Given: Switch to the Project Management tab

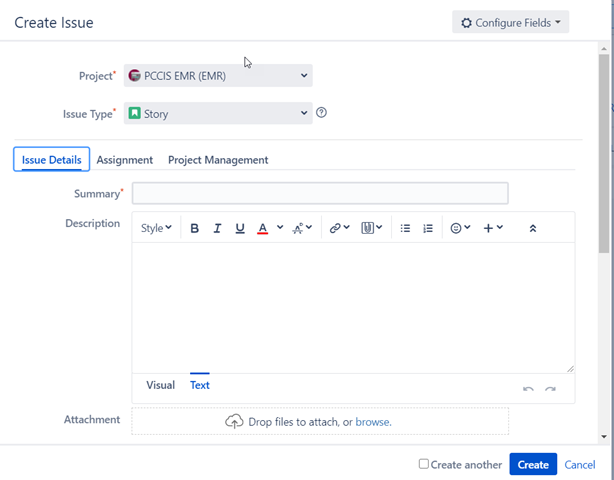Looking at the screenshot, I should pyautogui.click(x=218, y=160).
